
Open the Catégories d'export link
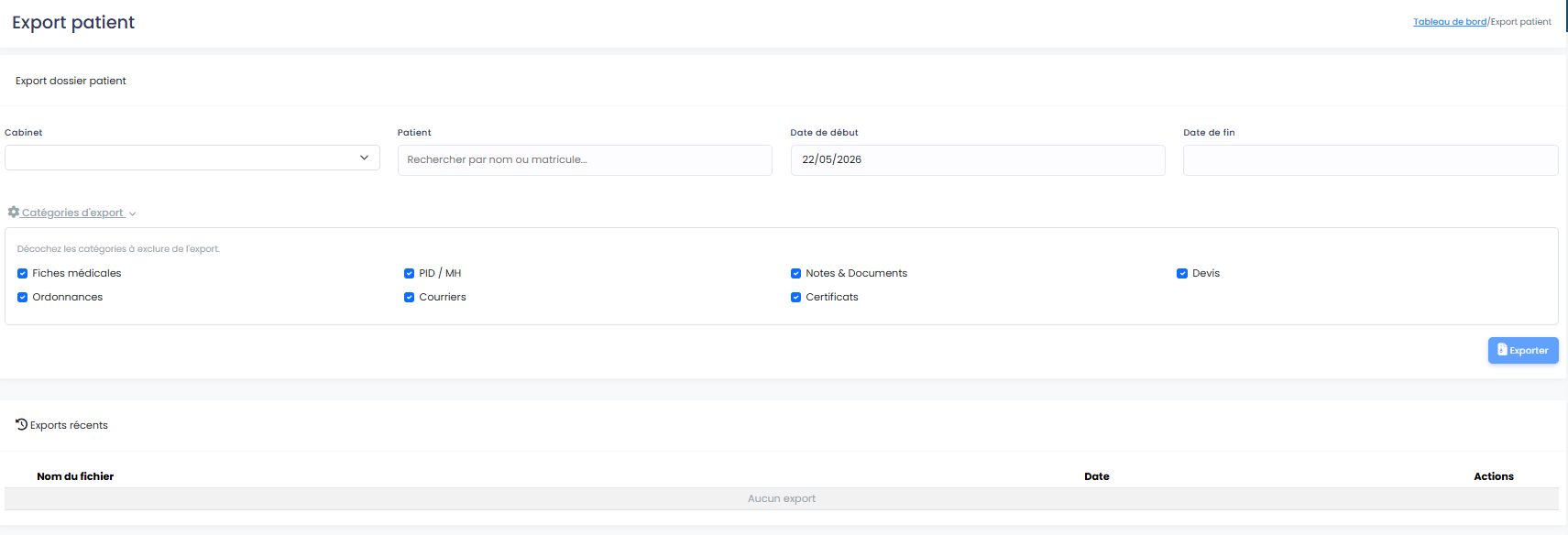click(x=72, y=213)
